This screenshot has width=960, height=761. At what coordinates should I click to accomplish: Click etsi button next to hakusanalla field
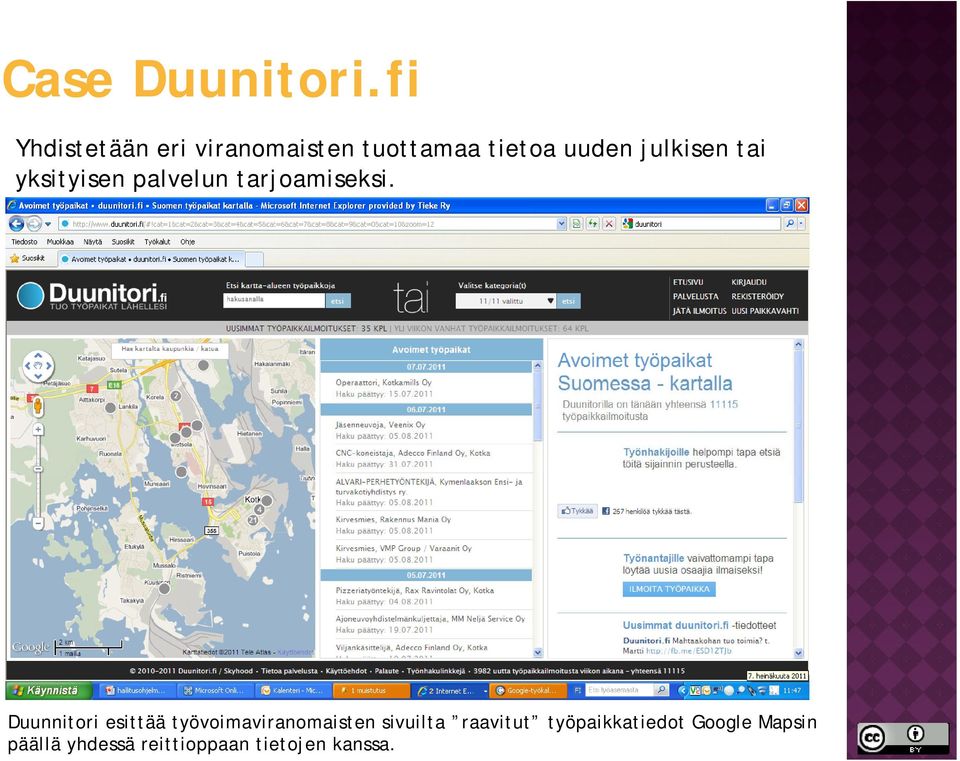pos(338,301)
